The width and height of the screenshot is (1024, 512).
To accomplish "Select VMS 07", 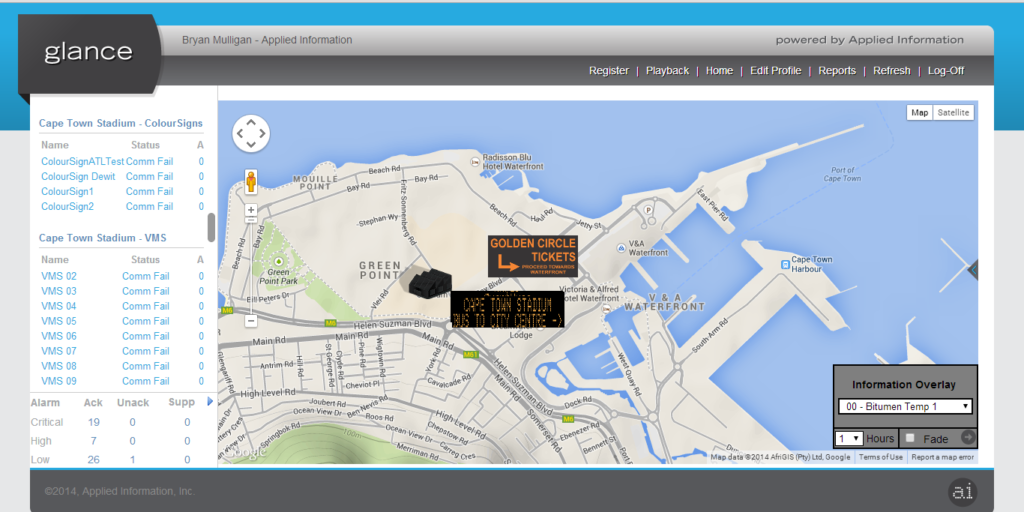I will [x=59, y=351].
